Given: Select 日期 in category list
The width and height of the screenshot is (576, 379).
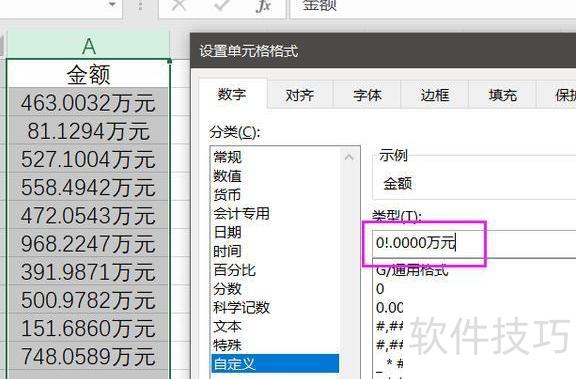Looking at the screenshot, I should coord(275,232).
